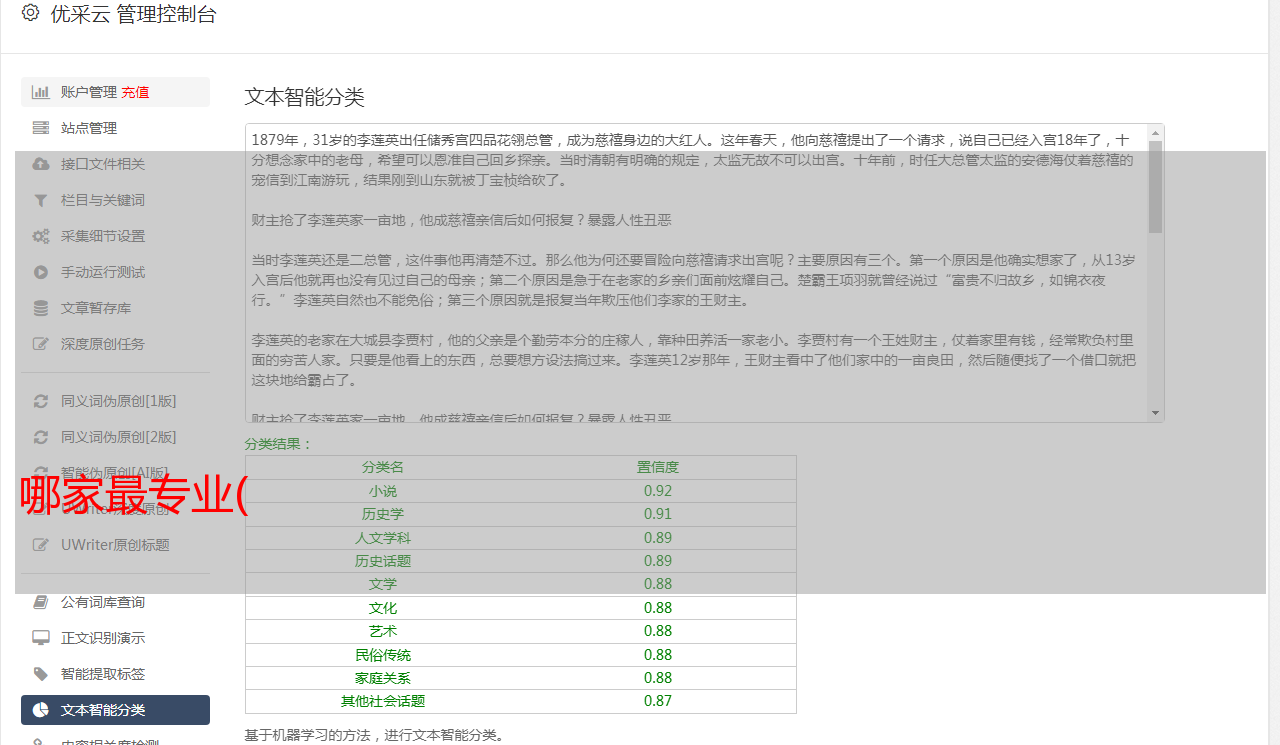Click the gear icon beside 优采云 管理控制台
This screenshot has width=1280, height=745.
[30, 14]
